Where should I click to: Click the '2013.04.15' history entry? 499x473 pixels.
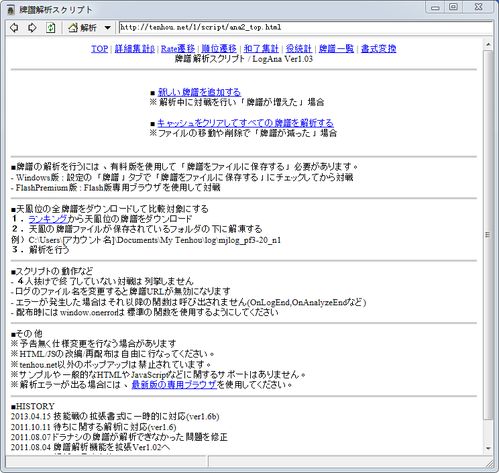(115, 417)
